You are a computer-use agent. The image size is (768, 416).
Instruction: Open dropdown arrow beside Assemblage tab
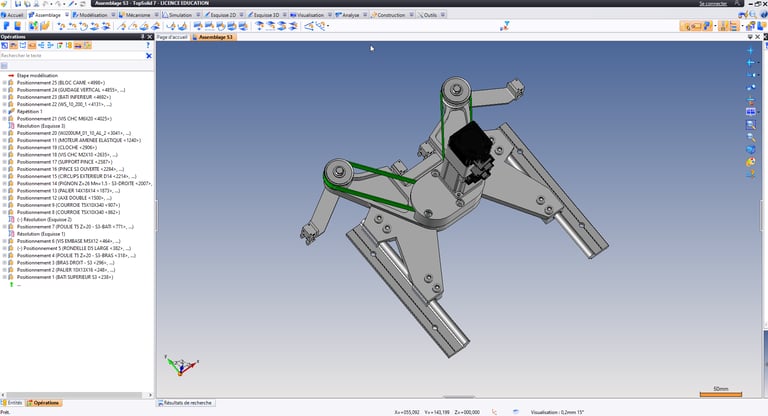click(x=67, y=15)
